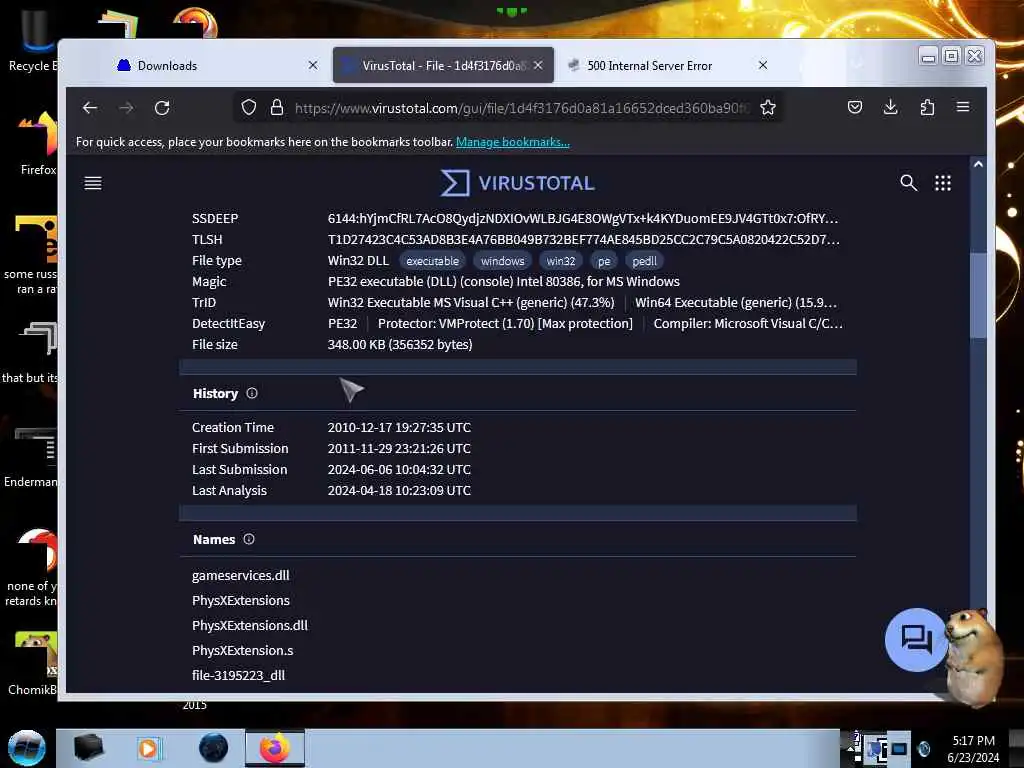The image size is (1024, 768).
Task: Open the black box taskbar icon
Action: (x=88, y=748)
